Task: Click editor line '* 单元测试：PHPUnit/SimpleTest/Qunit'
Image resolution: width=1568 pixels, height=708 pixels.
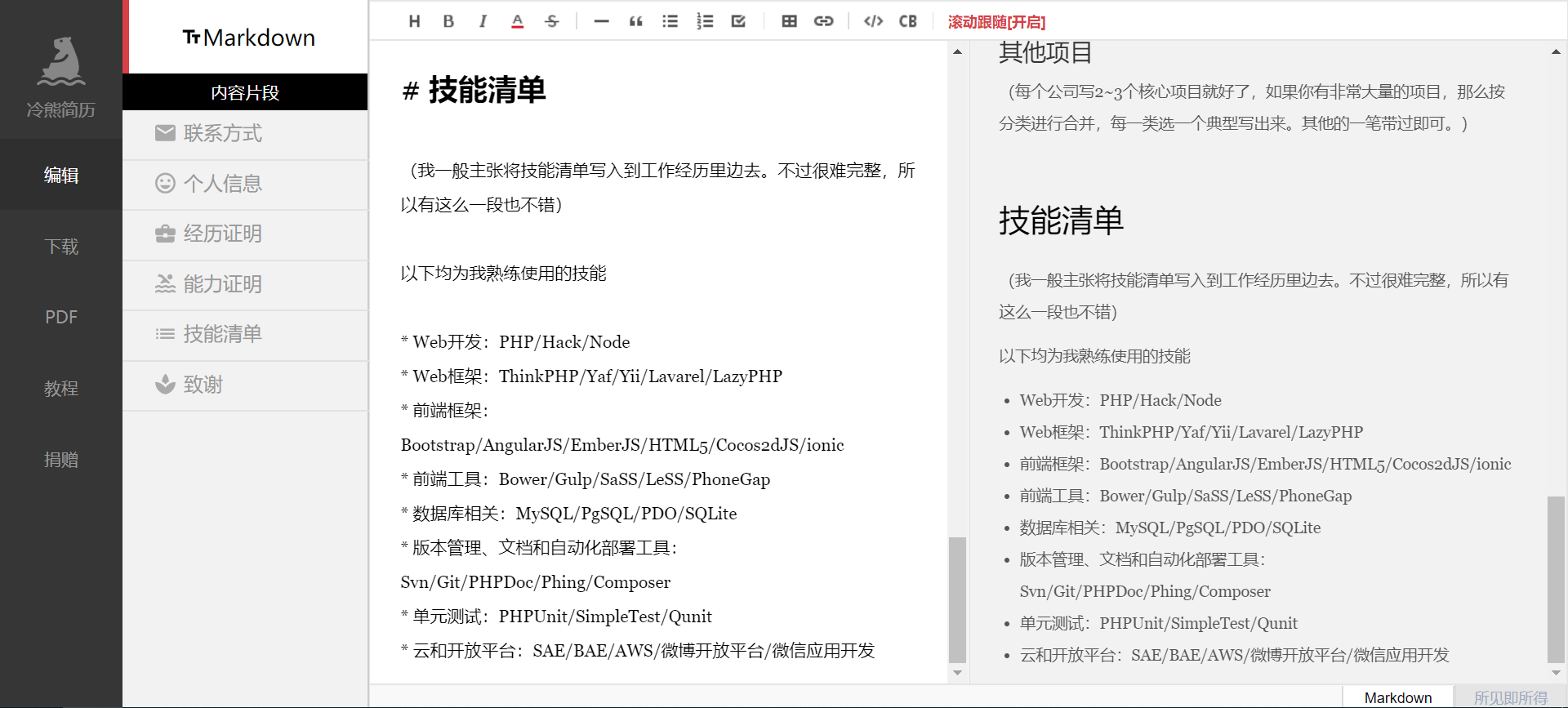Action: pos(556,617)
